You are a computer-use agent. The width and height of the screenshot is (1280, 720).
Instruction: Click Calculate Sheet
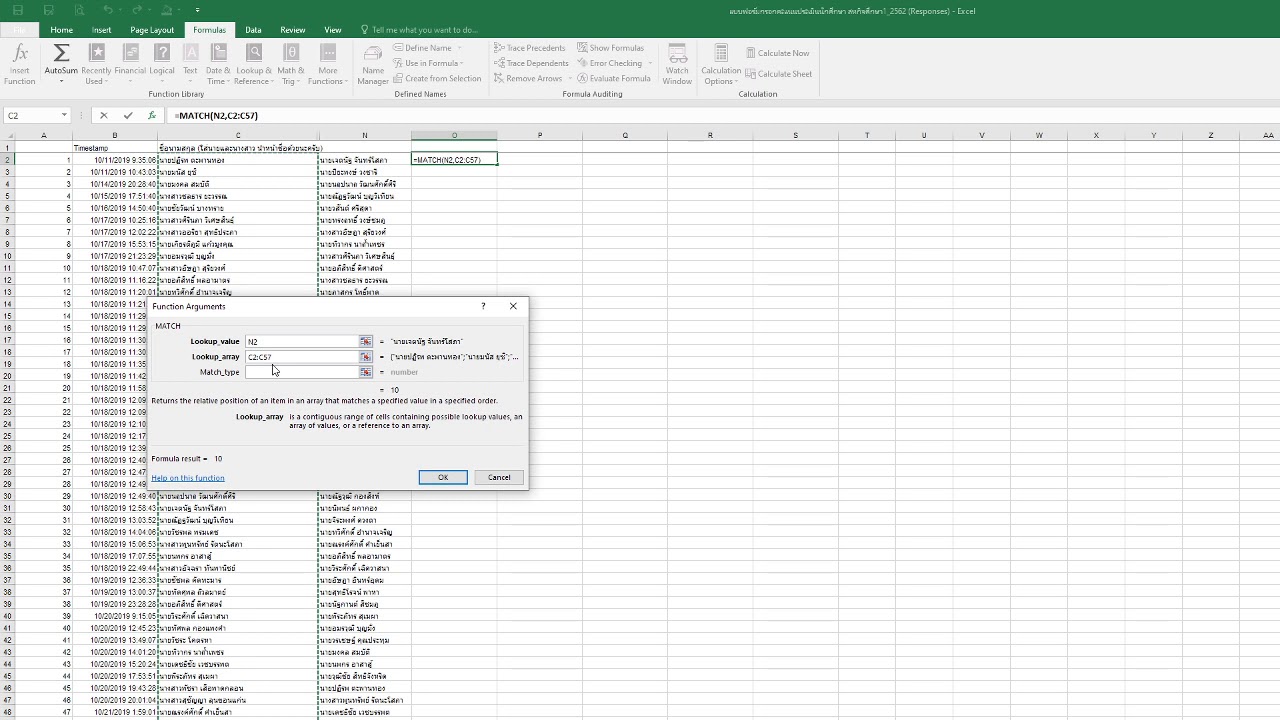779,74
